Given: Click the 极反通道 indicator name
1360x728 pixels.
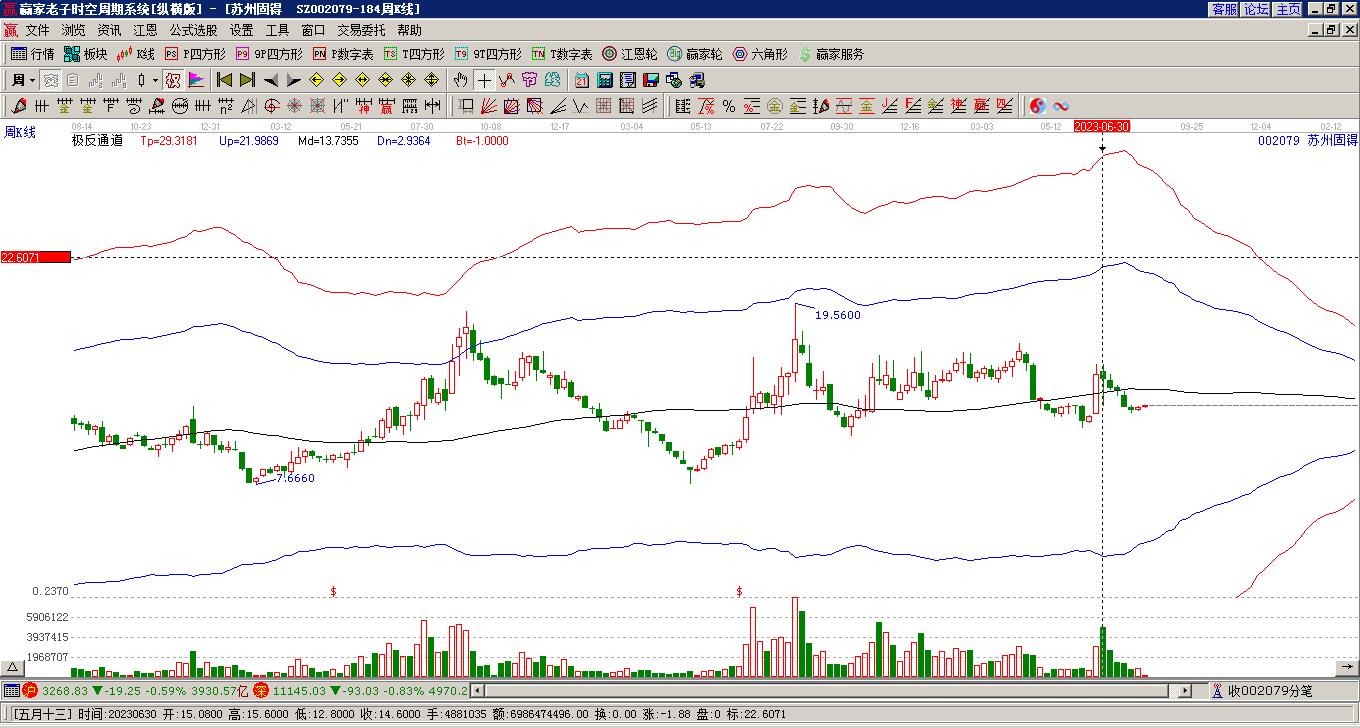Looking at the screenshot, I should point(97,141).
